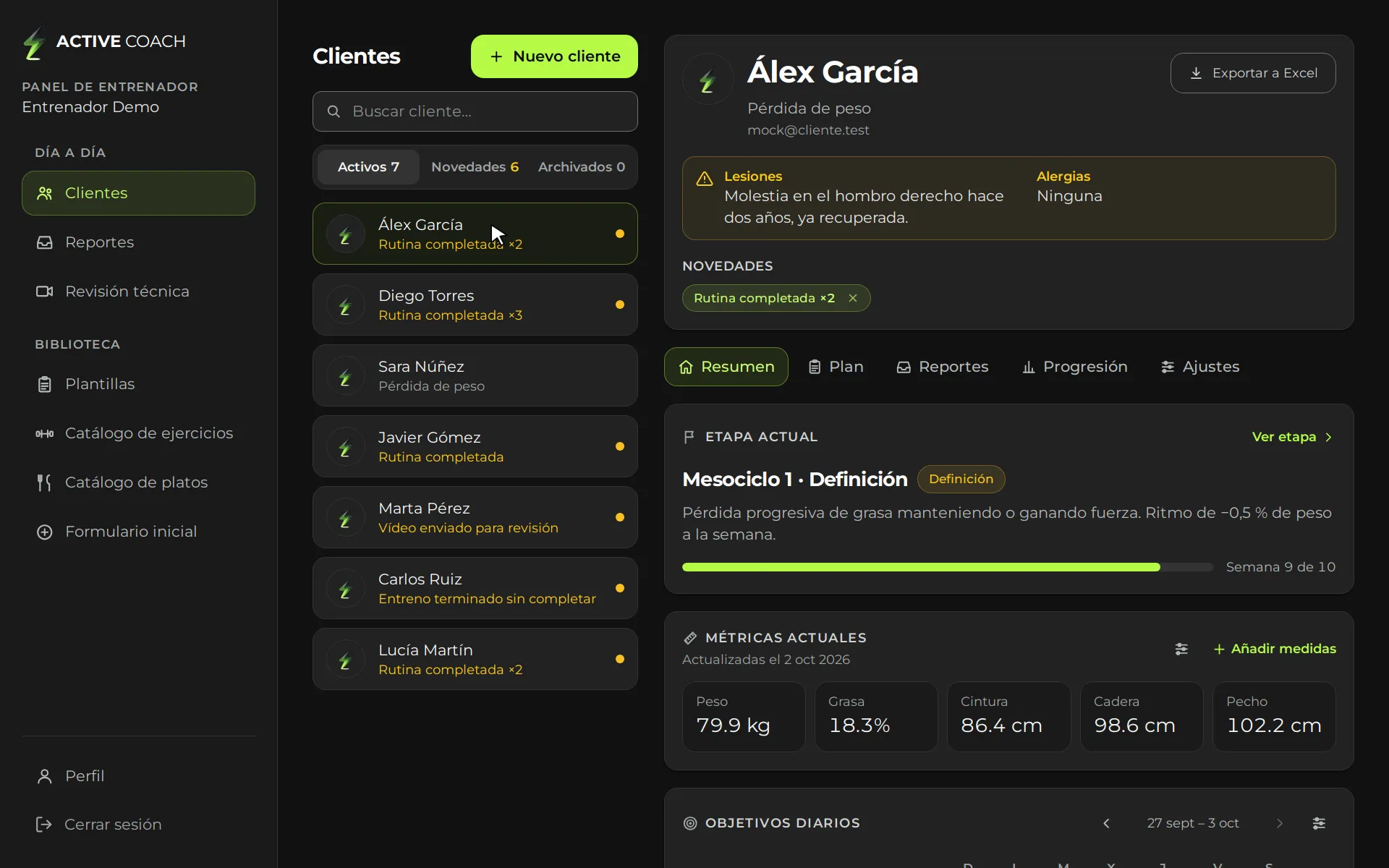Image resolution: width=1389 pixels, height=868 pixels.
Task: Select Javier Gómez in the client list
Action: pos(475,446)
